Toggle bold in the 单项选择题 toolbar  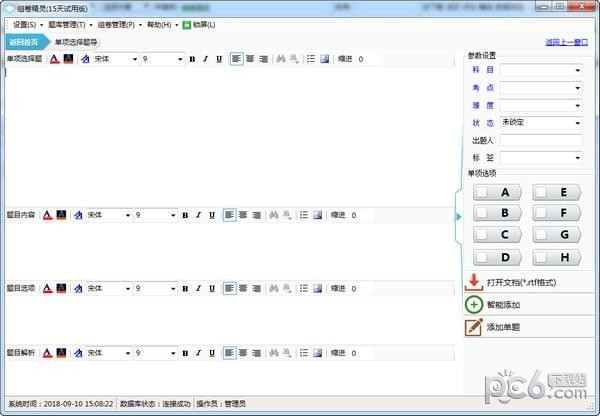[192, 59]
